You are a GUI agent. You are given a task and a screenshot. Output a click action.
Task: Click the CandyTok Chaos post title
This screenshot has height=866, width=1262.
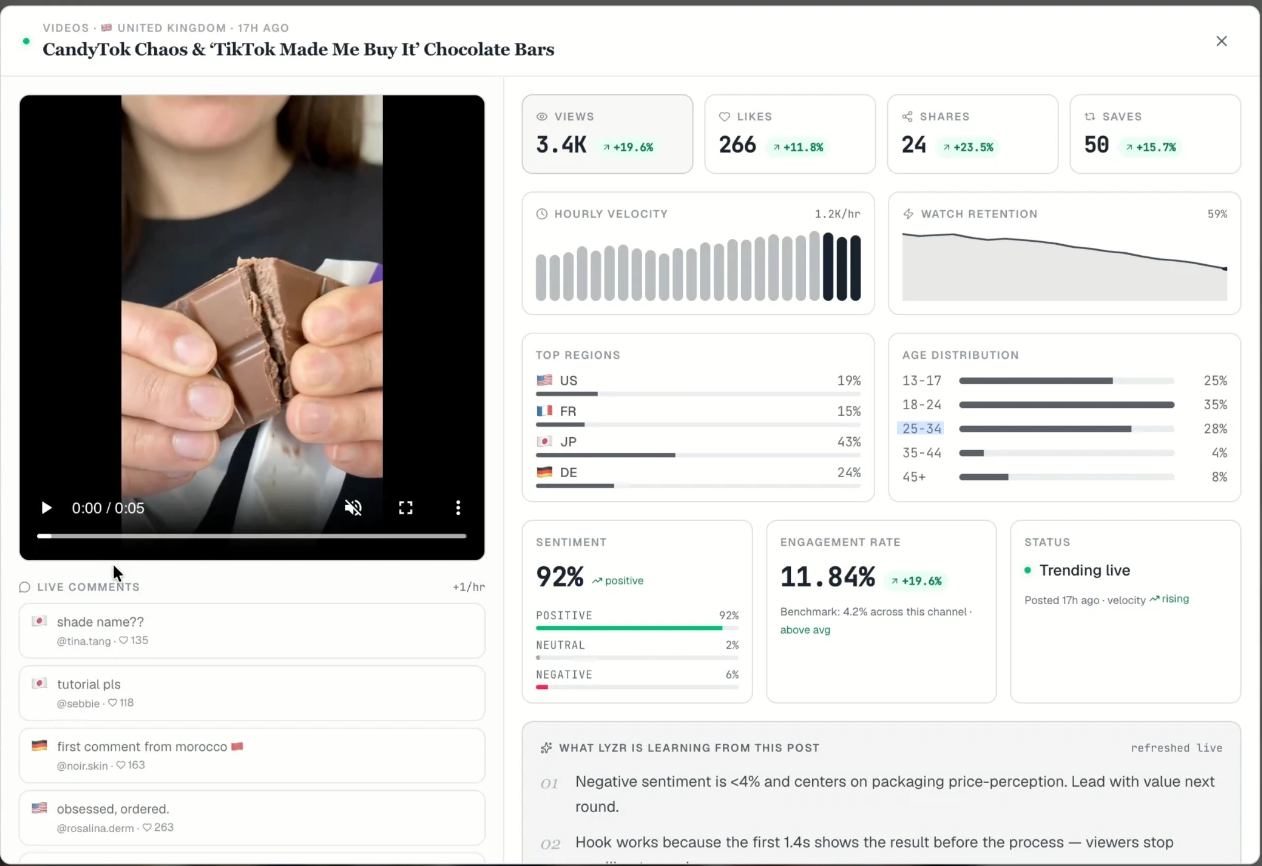point(298,49)
